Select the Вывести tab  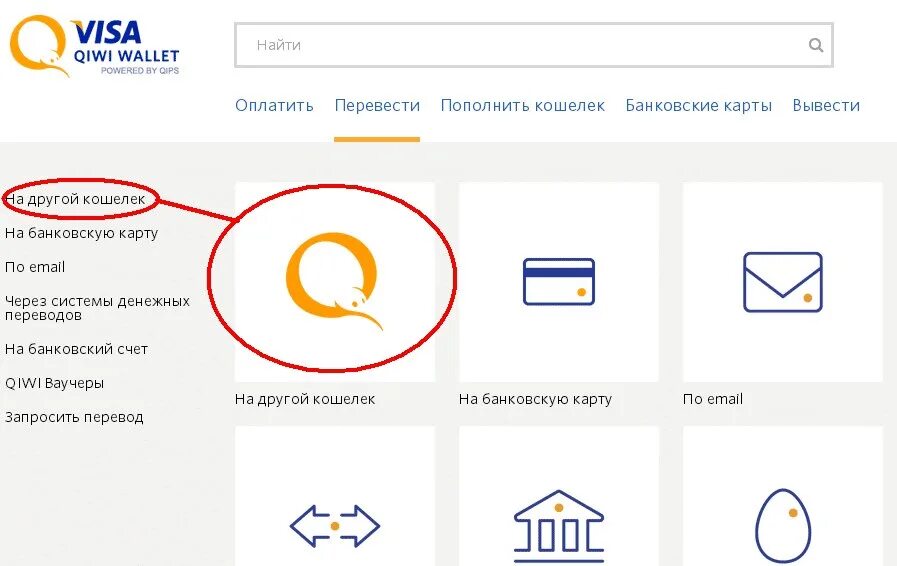click(826, 105)
